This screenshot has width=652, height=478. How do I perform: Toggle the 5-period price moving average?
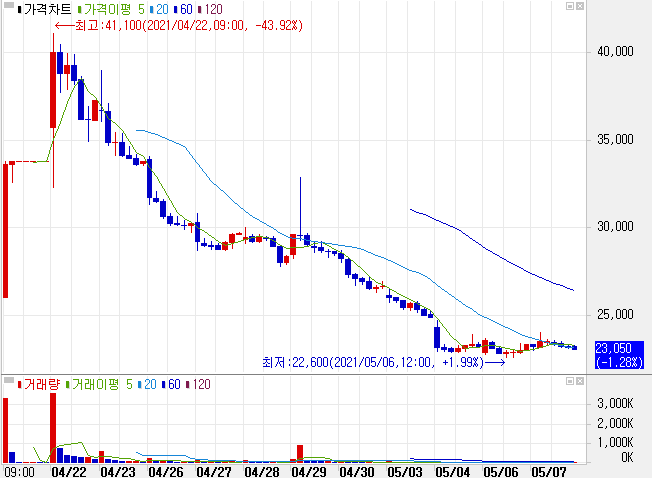click(x=141, y=9)
